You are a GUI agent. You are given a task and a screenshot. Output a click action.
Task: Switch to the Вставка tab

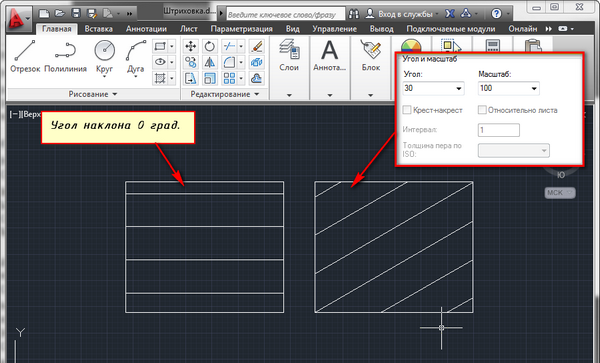(x=98, y=29)
